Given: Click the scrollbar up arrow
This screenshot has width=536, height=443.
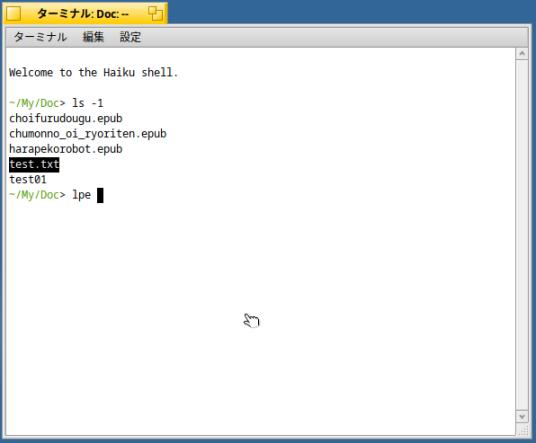Looking at the screenshot, I should coord(522,54).
